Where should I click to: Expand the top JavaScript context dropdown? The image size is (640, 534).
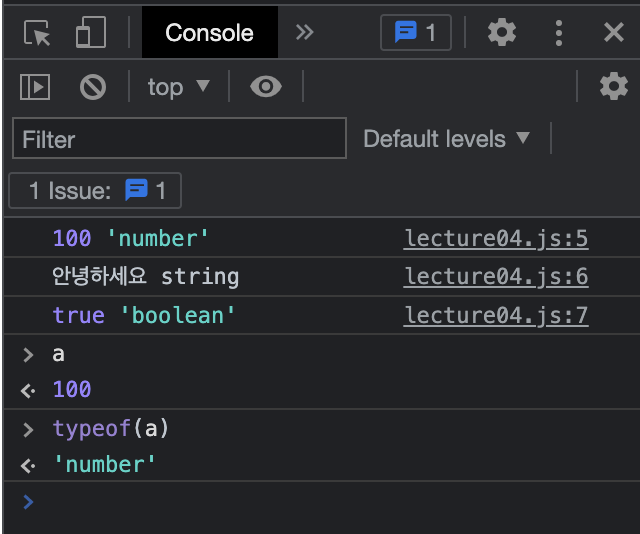[x=179, y=87]
